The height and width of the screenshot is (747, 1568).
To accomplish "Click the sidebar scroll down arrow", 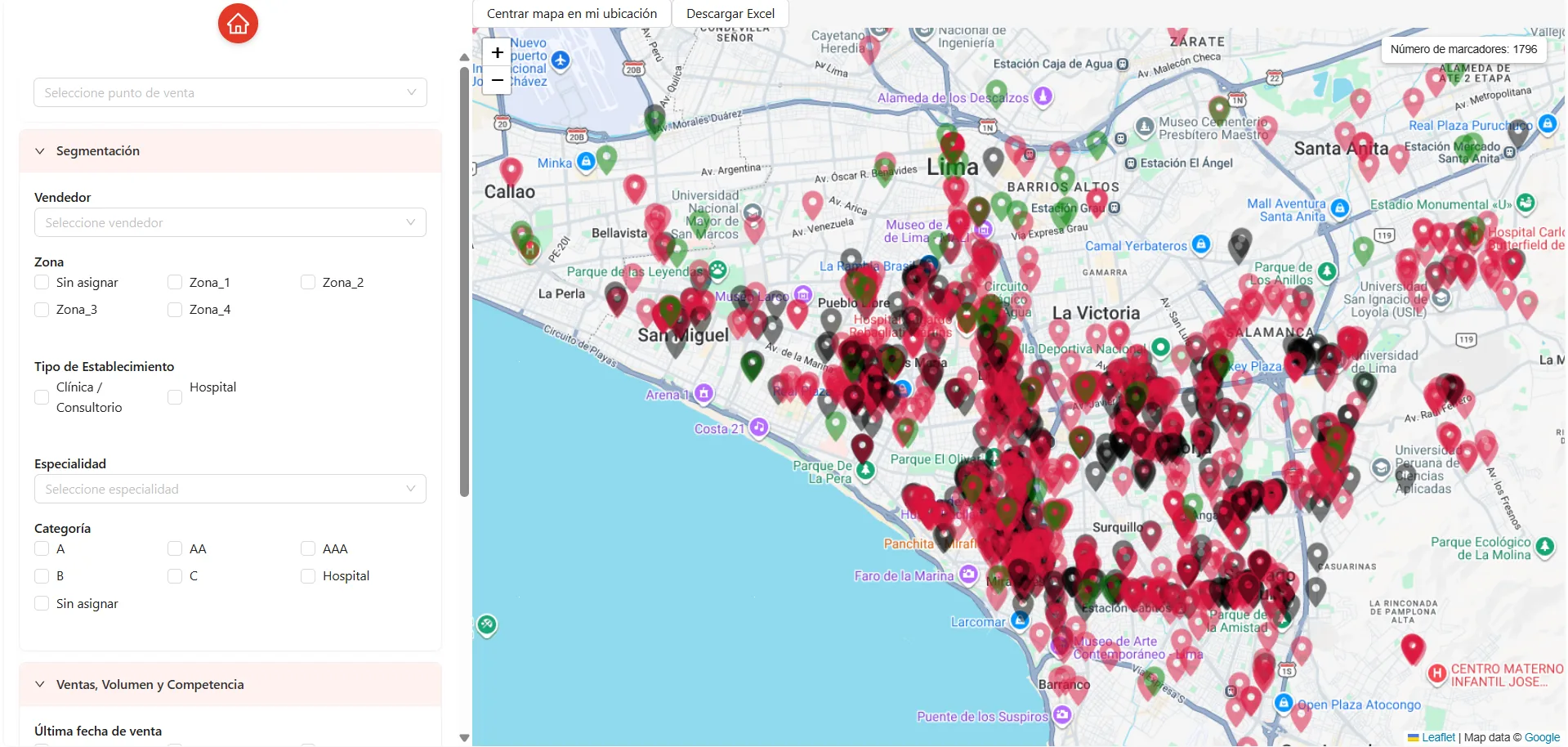I will coord(464,738).
